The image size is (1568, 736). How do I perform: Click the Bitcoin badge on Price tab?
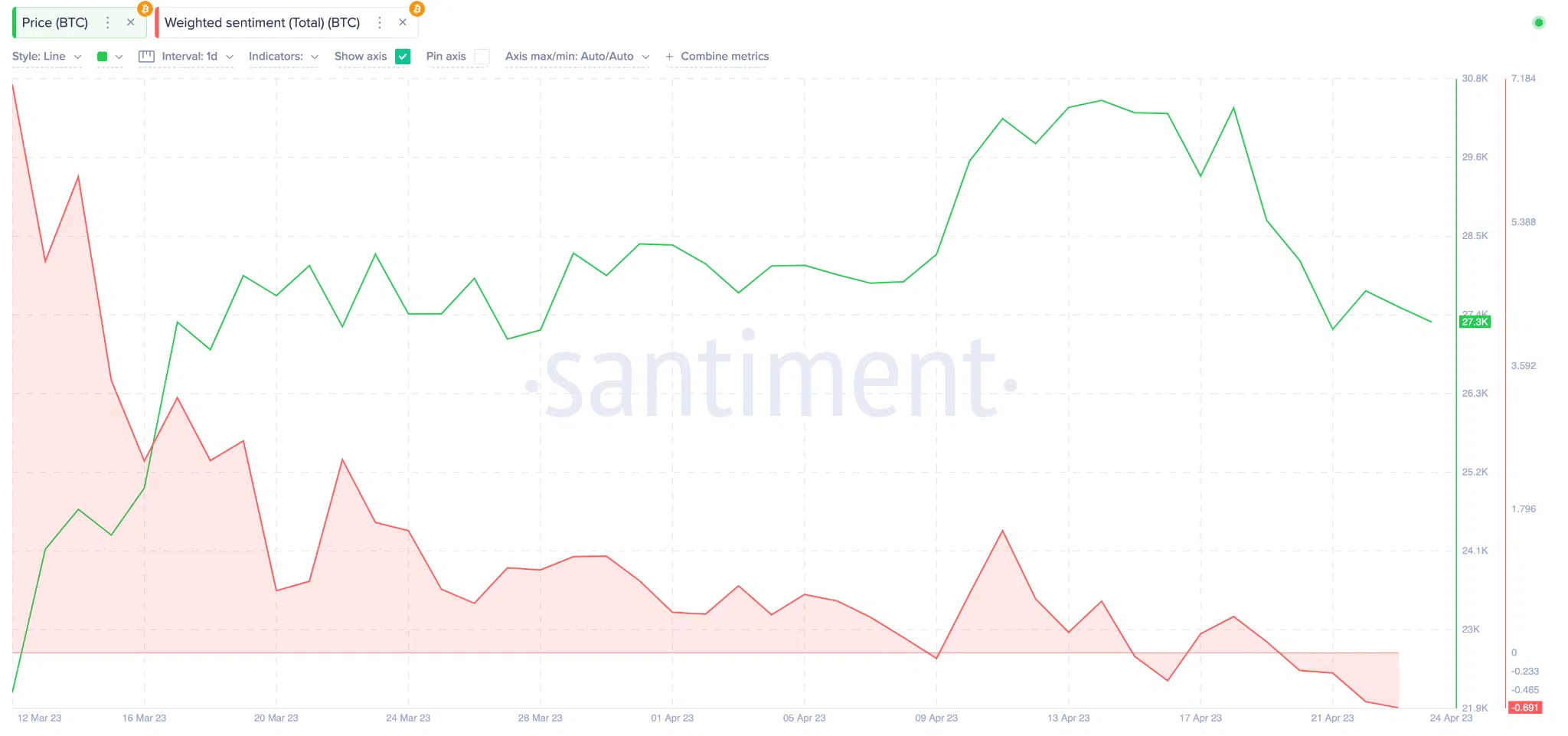(x=145, y=9)
